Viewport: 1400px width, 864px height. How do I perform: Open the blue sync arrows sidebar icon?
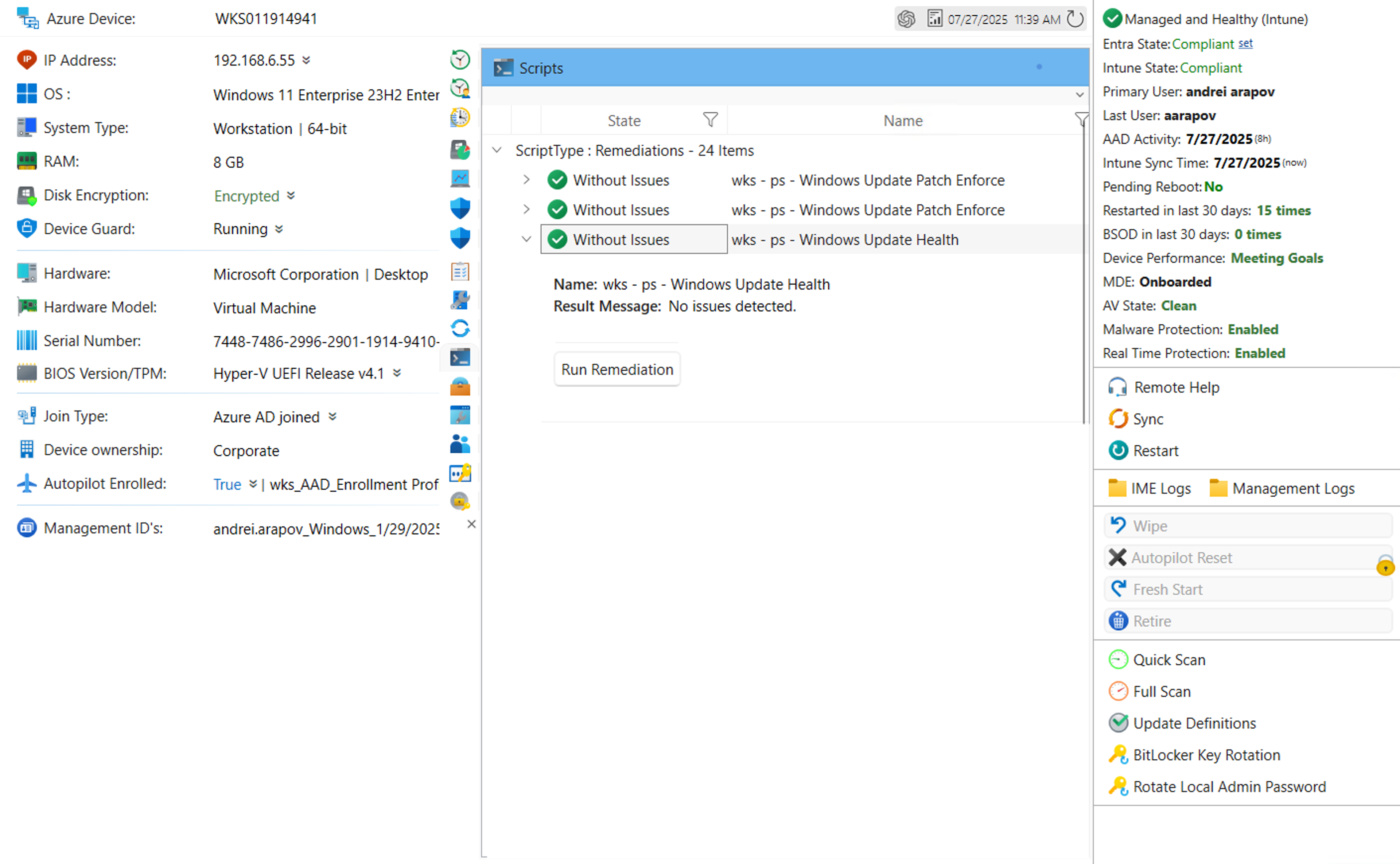click(460, 329)
